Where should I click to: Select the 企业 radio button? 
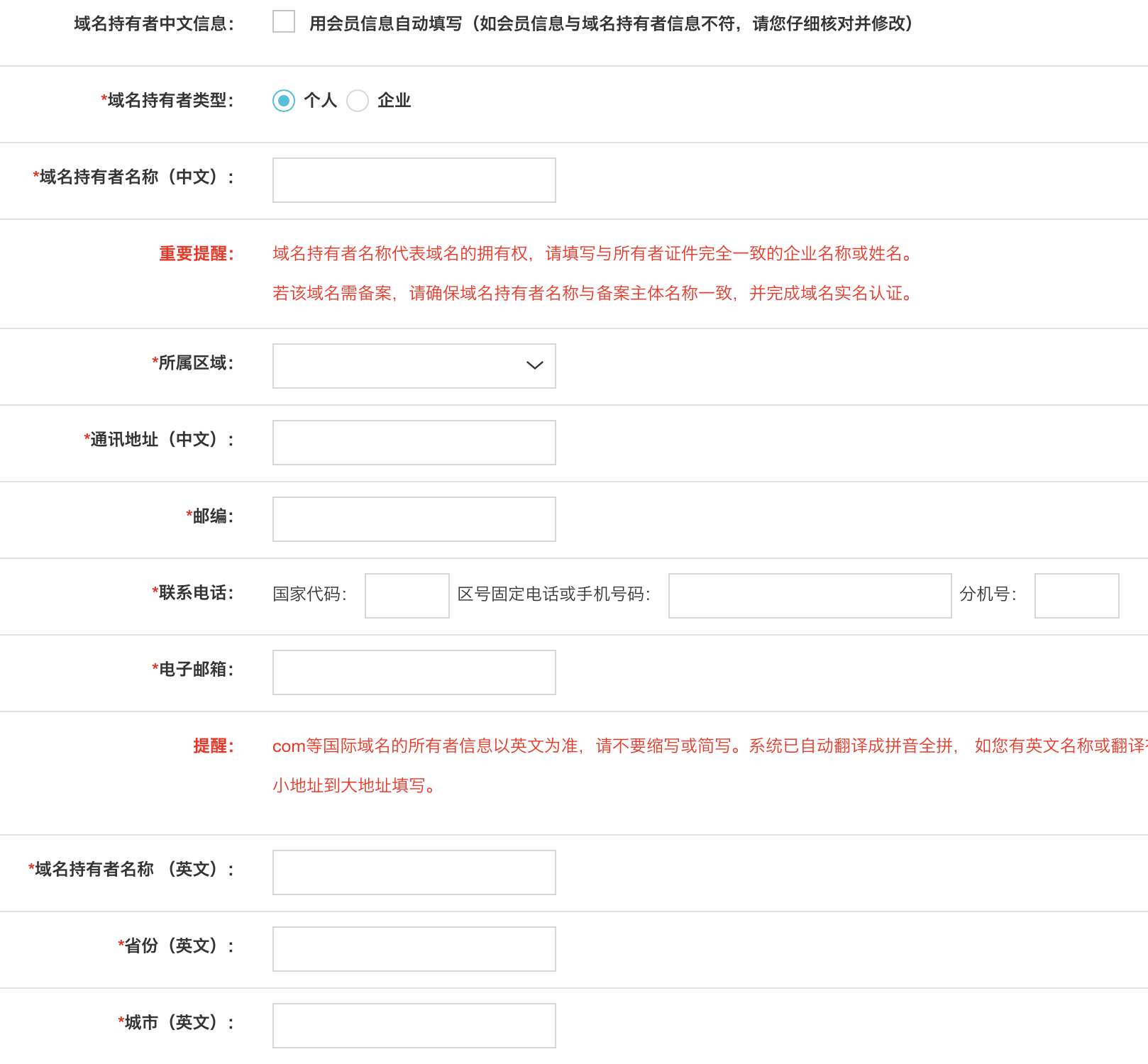(358, 101)
